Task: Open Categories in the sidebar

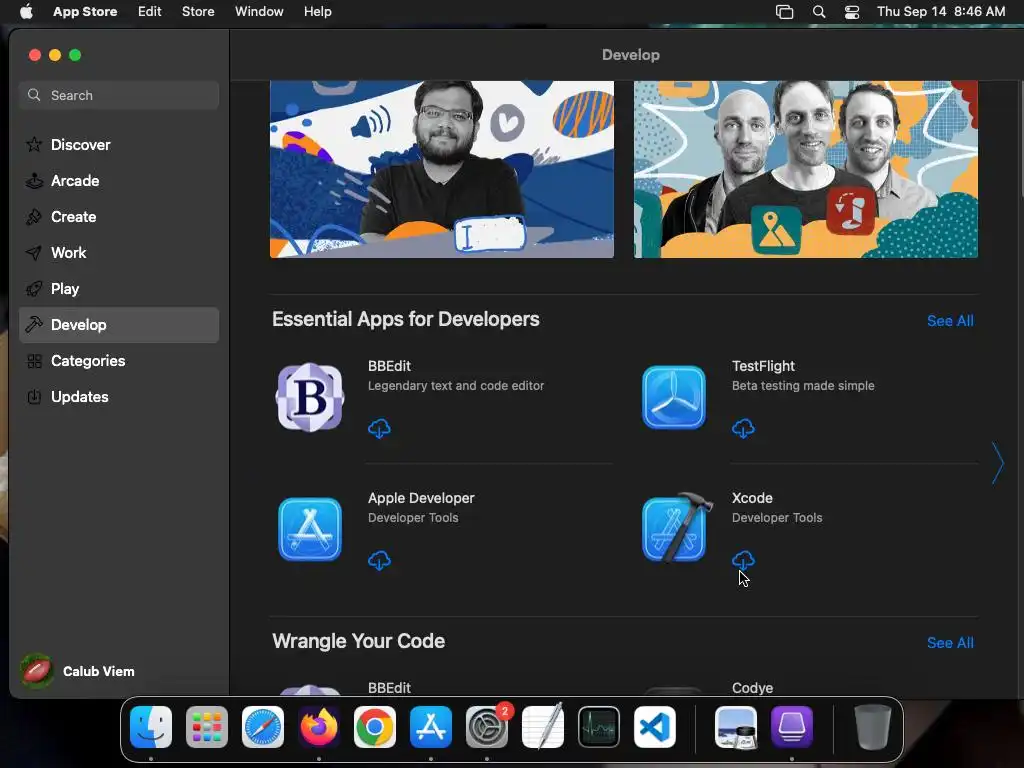Action: pyautogui.click(x=119, y=360)
